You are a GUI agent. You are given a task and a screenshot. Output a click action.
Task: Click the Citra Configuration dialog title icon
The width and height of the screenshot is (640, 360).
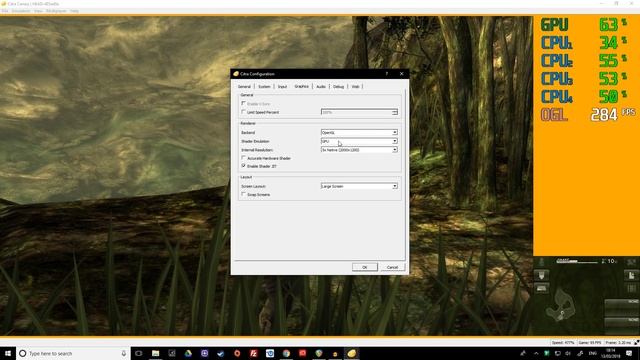(236, 74)
